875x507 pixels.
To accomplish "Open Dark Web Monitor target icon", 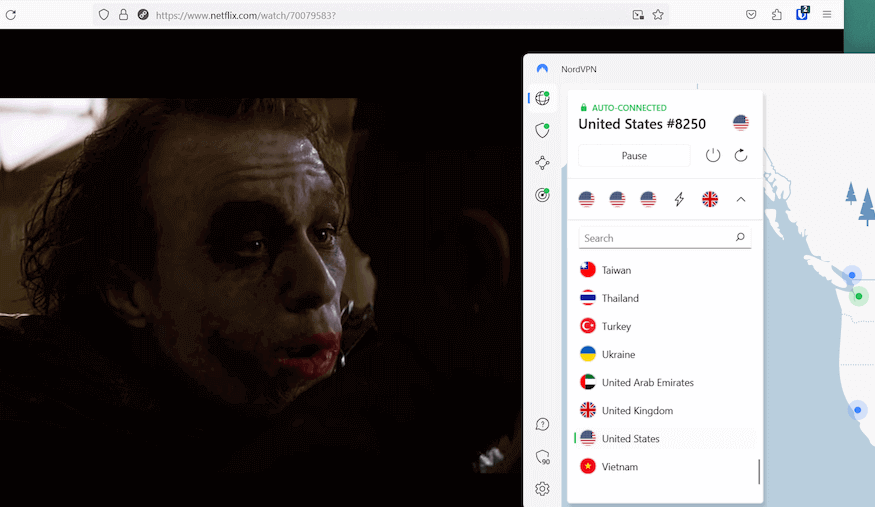I will [542, 195].
